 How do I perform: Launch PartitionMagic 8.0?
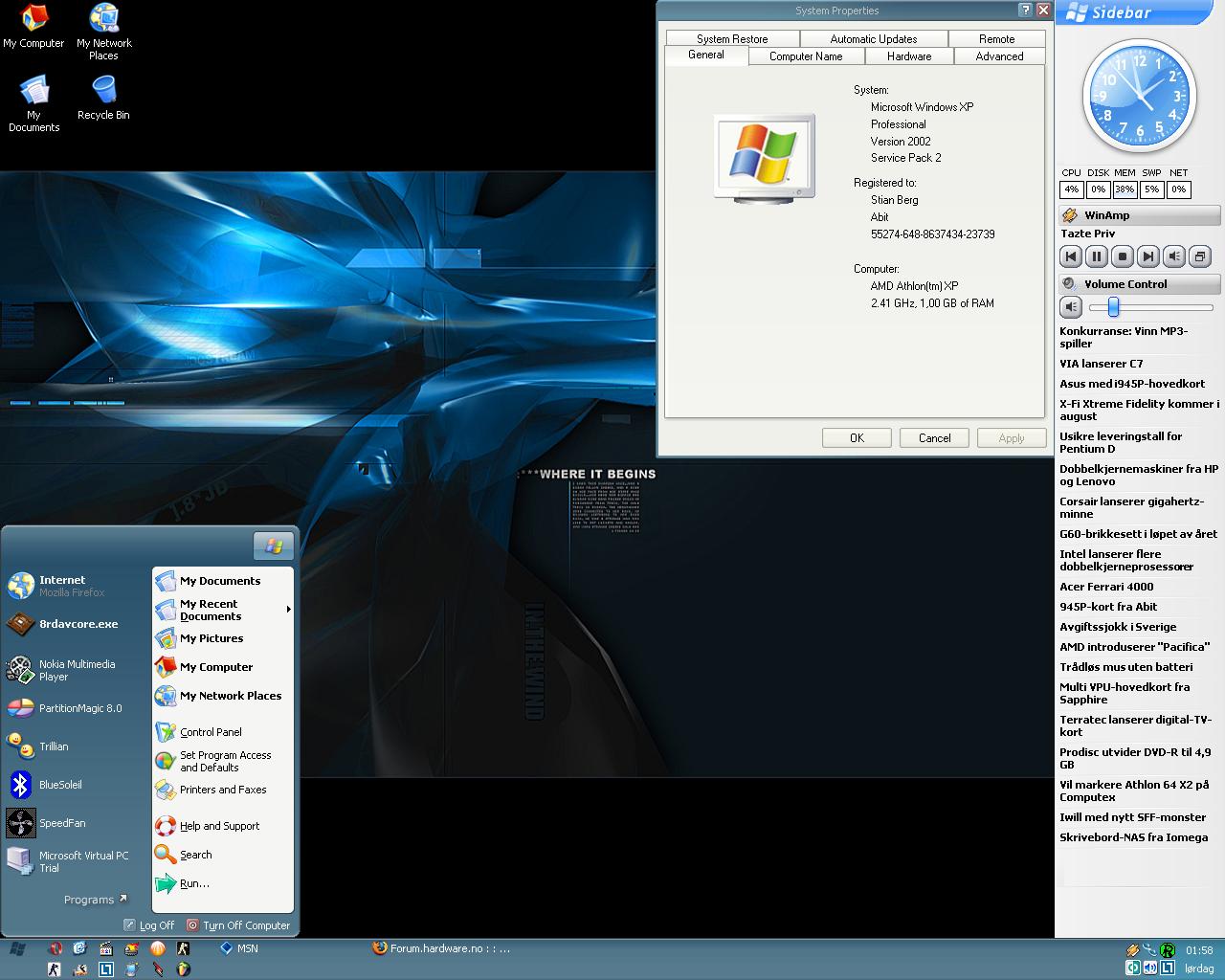[x=65, y=708]
